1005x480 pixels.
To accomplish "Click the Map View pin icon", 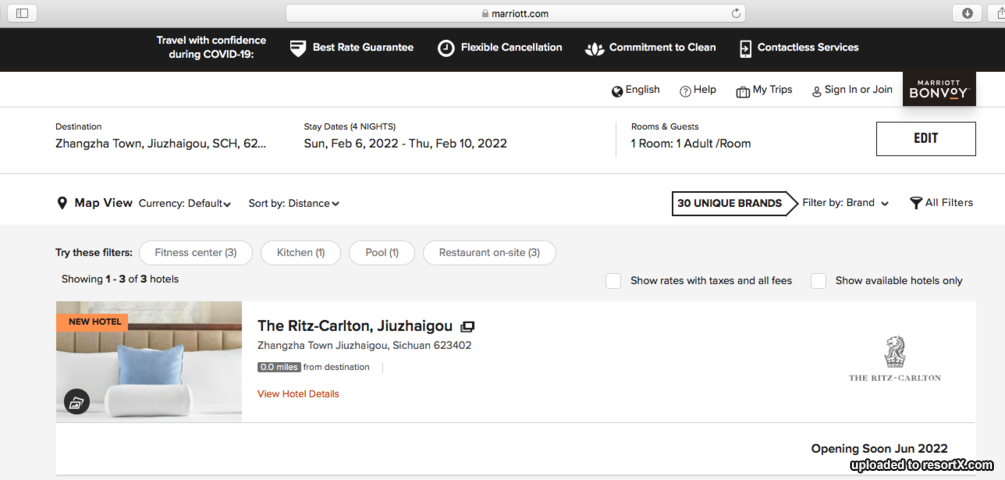I will [62, 203].
